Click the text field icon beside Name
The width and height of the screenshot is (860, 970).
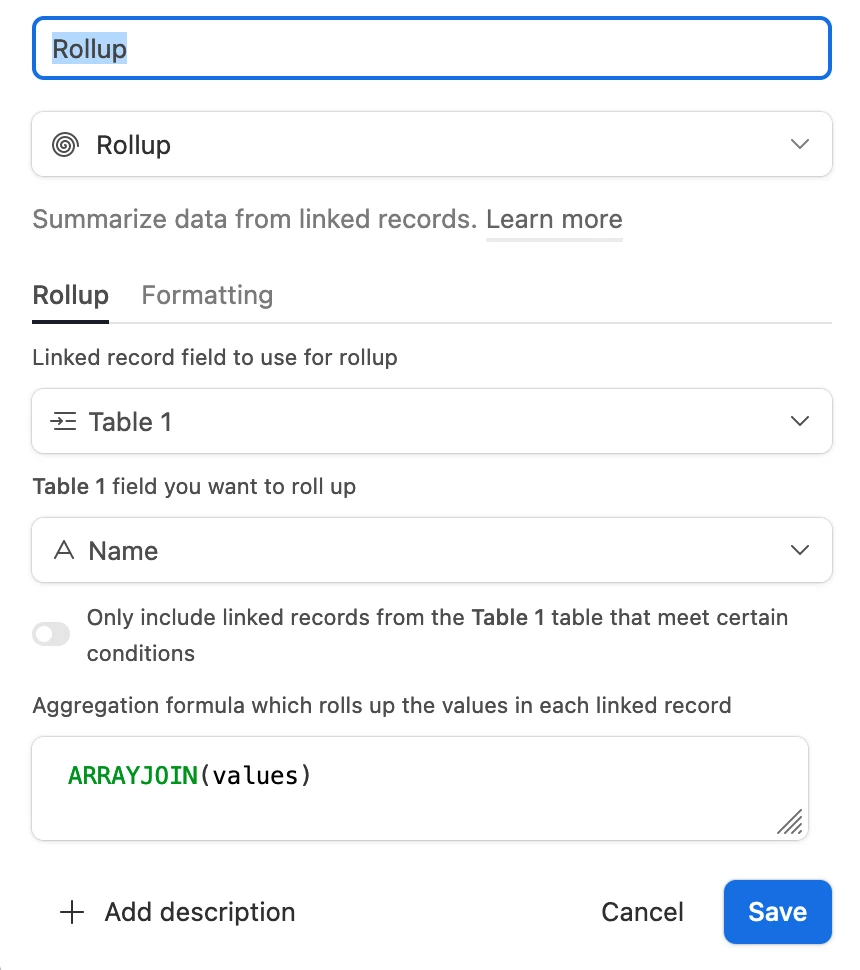tap(64, 550)
